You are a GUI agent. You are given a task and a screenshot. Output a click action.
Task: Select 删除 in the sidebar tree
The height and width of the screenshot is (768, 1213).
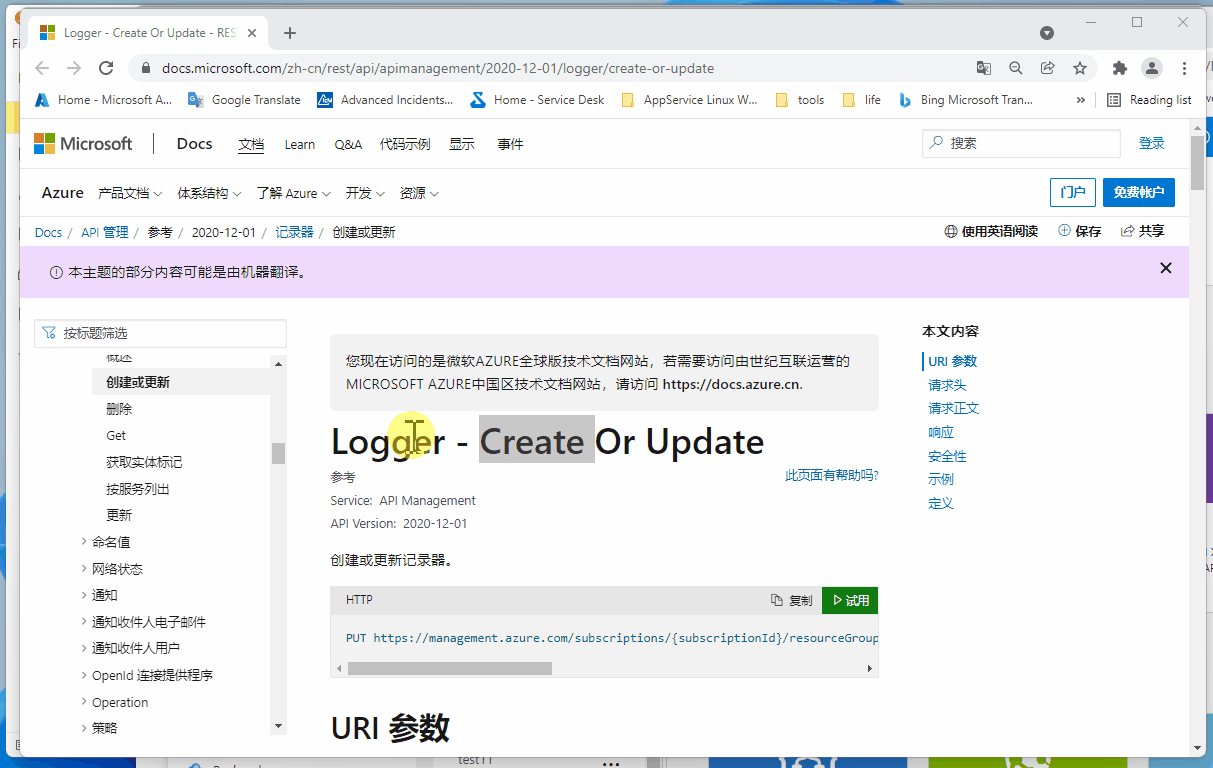119,409
